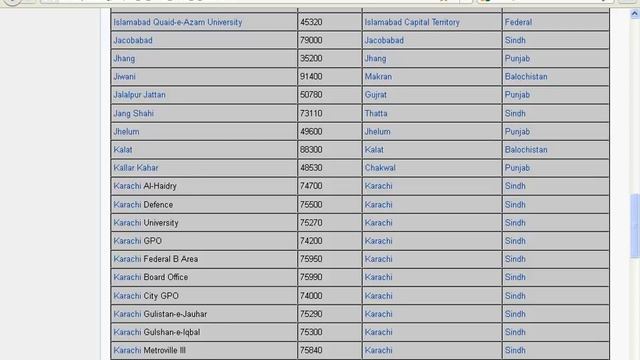Open Punjab link in the Jhelum row

pyautogui.click(x=517, y=131)
